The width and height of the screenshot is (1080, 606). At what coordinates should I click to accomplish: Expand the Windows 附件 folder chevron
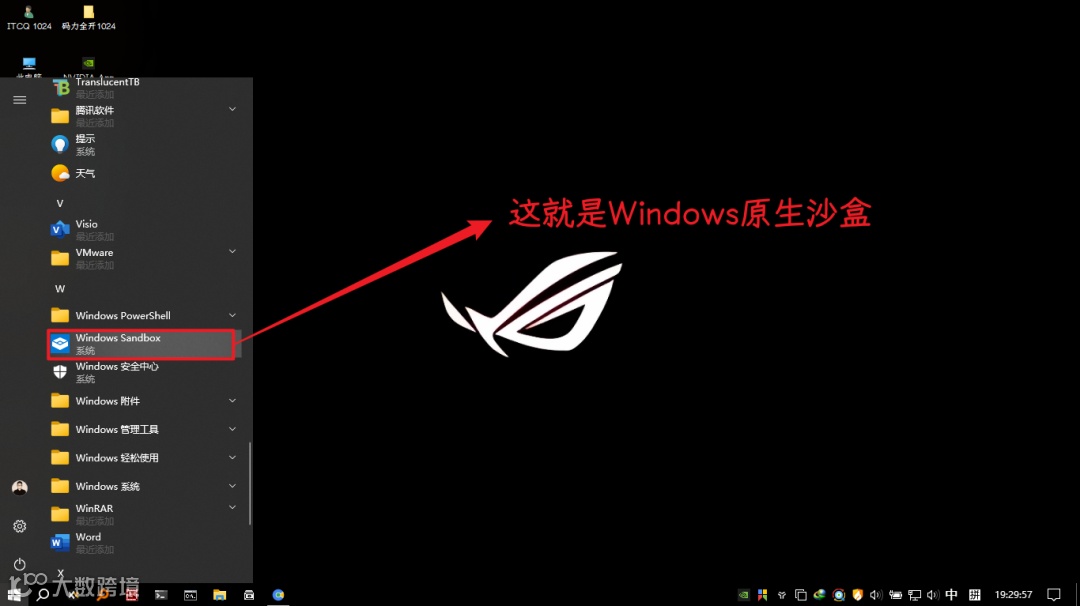232,400
